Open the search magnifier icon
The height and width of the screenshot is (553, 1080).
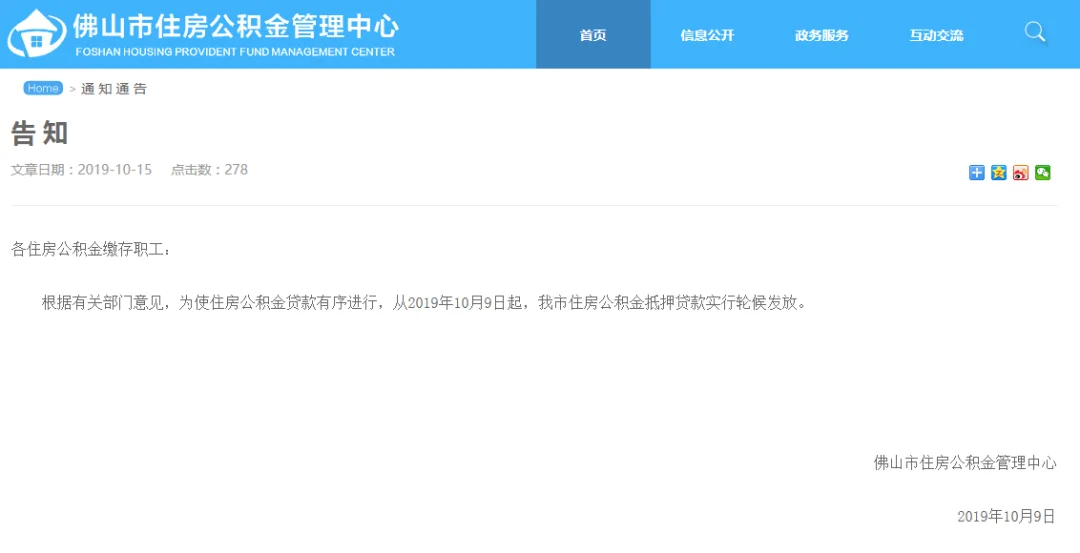coord(1035,32)
